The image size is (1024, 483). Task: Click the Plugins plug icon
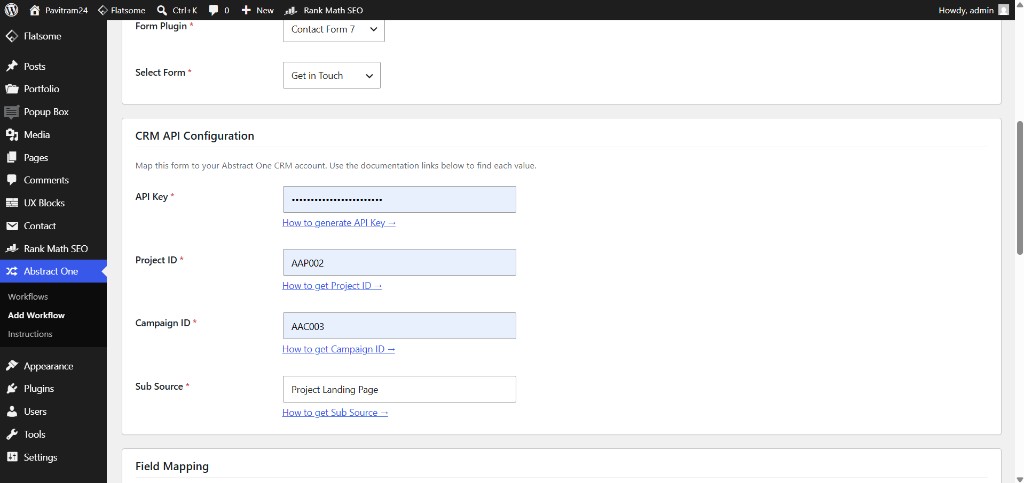(12, 389)
